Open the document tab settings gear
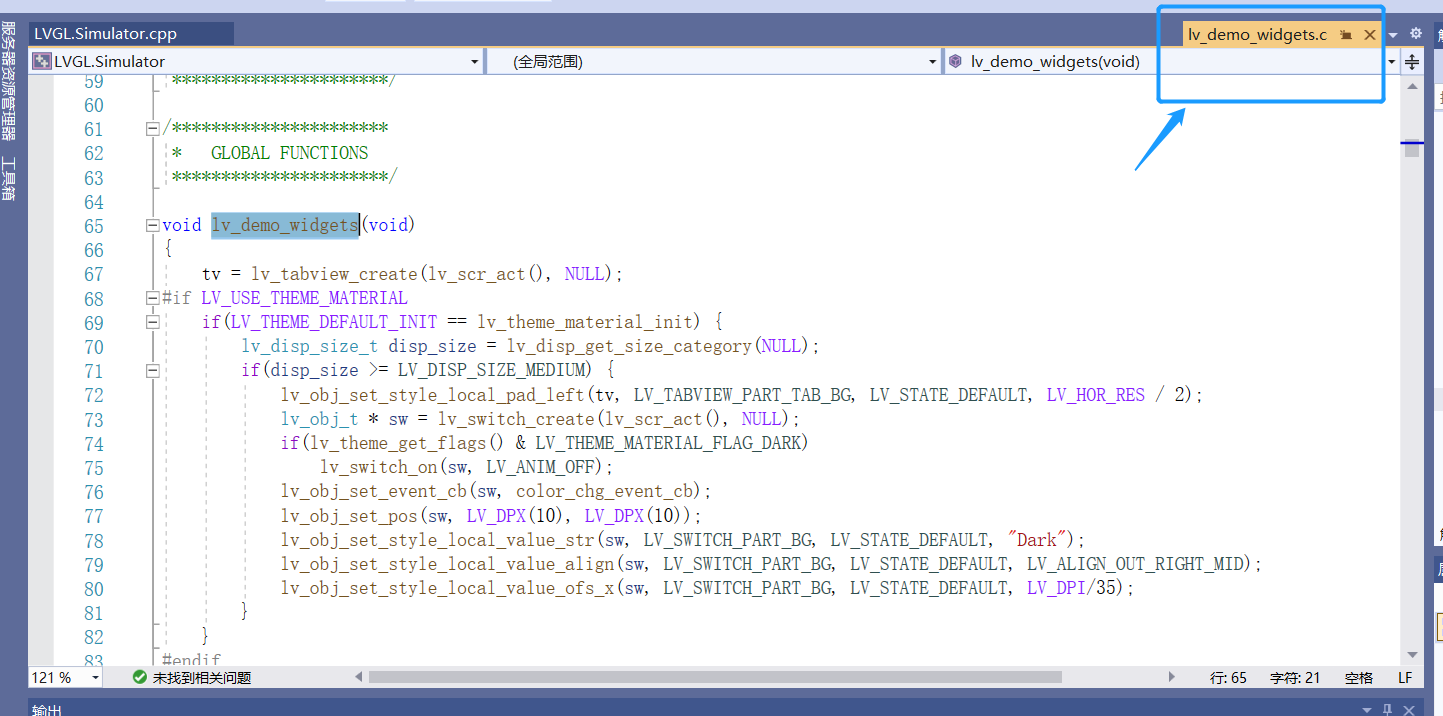Image resolution: width=1443 pixels, height=716 pixels. point(1416,34)
